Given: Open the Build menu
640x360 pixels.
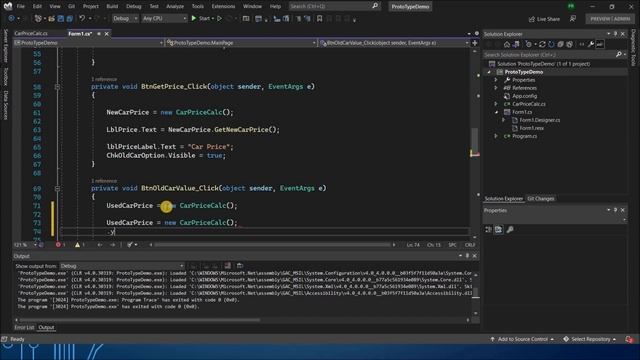Looking at the screenshot, I should (x=112, y=6).
